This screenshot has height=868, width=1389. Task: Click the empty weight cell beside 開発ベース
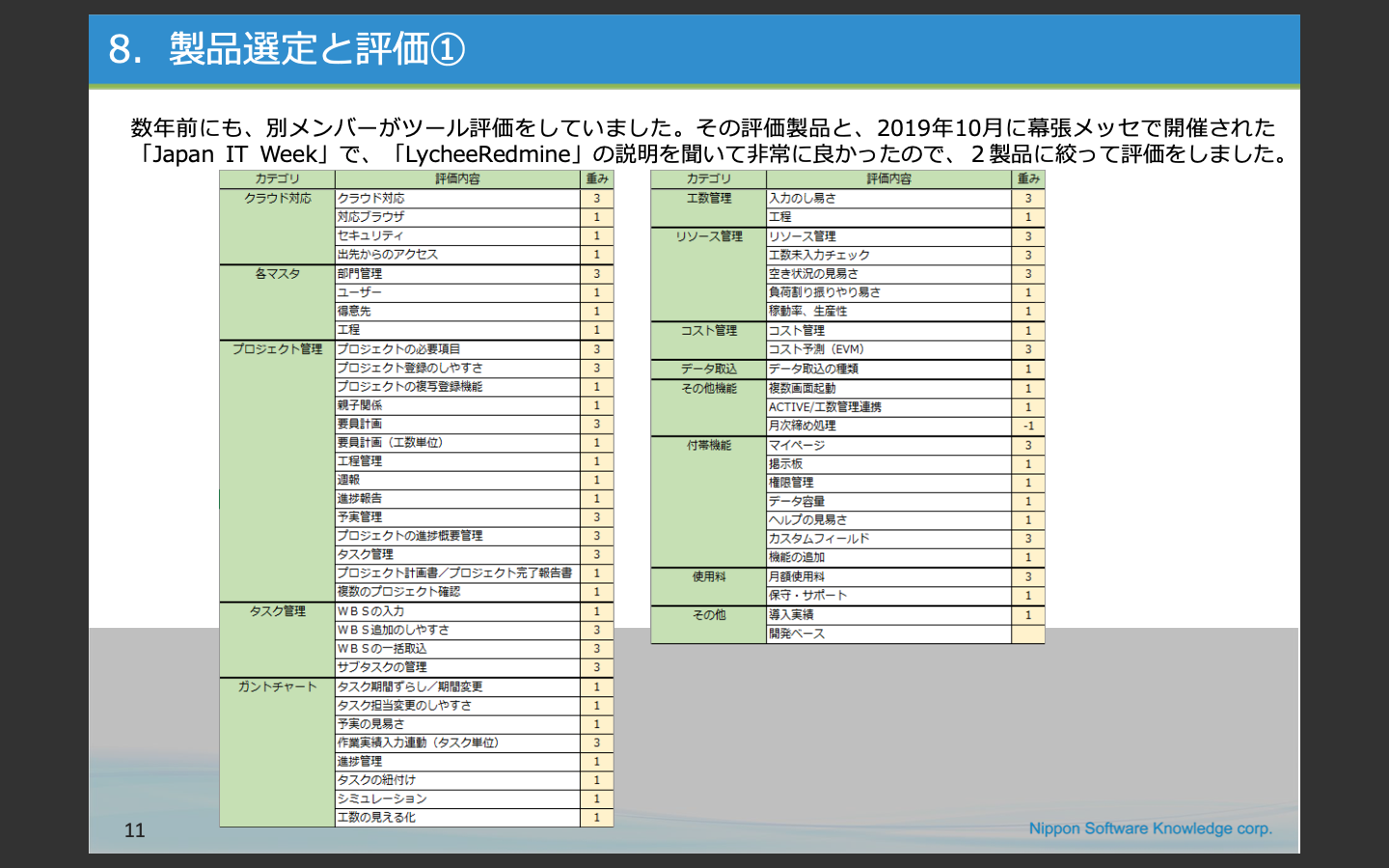1028,634
